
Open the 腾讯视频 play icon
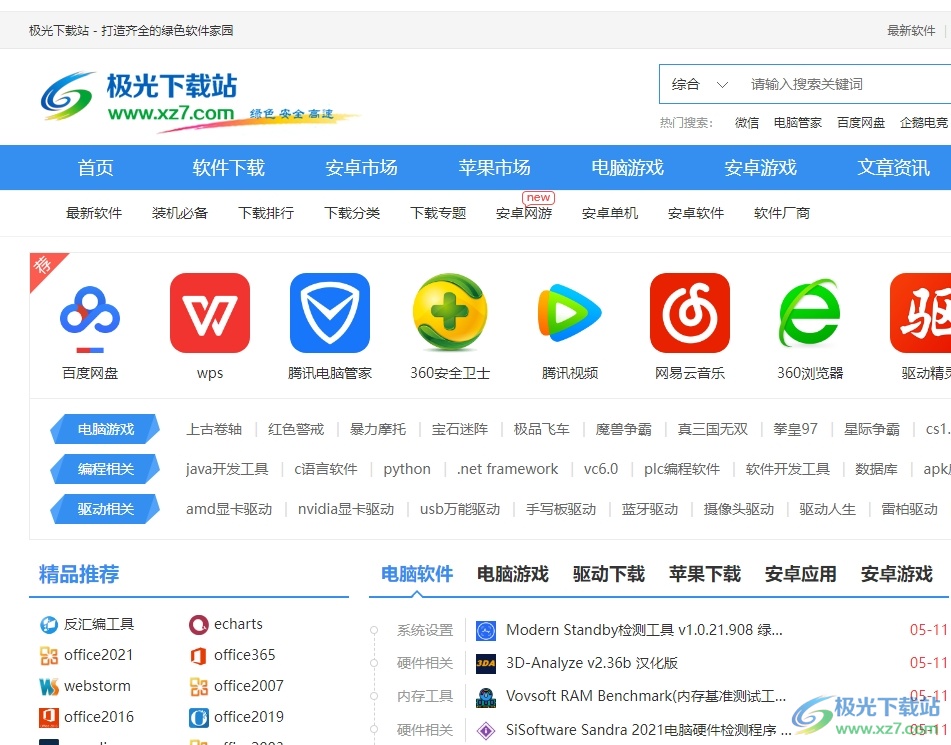pyautogui.click(x=570, y=313)
